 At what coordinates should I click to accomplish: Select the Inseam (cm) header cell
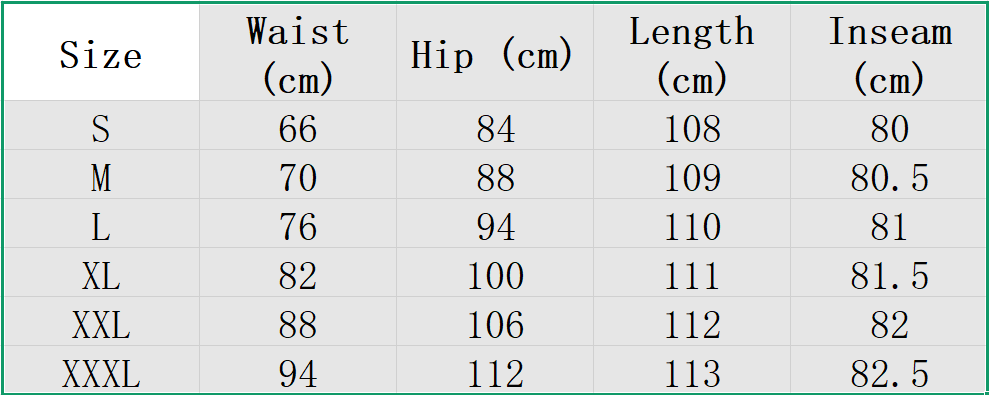(x=889, y=52)
